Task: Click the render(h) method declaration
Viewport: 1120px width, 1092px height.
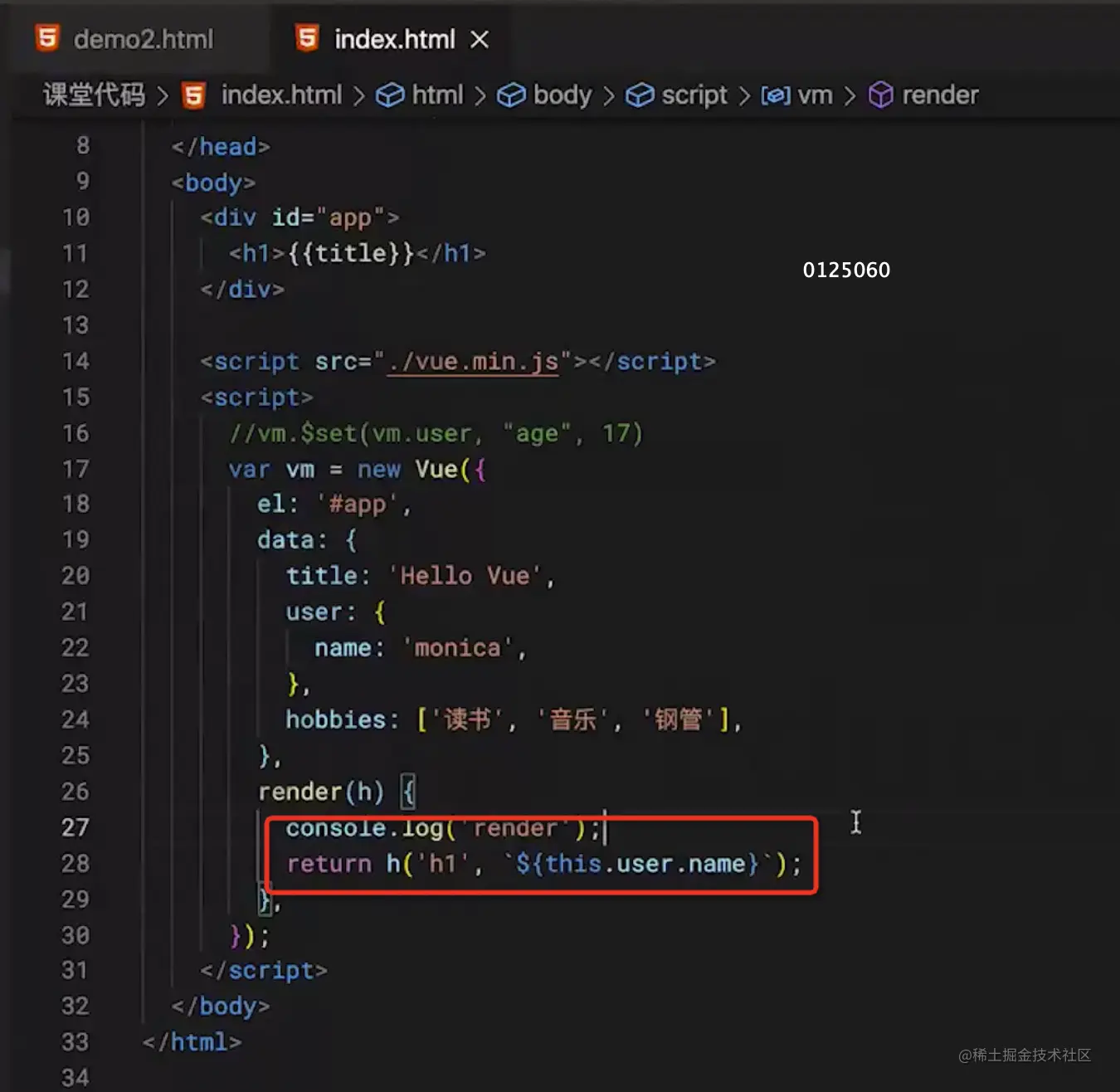Action: coord(336,792)
